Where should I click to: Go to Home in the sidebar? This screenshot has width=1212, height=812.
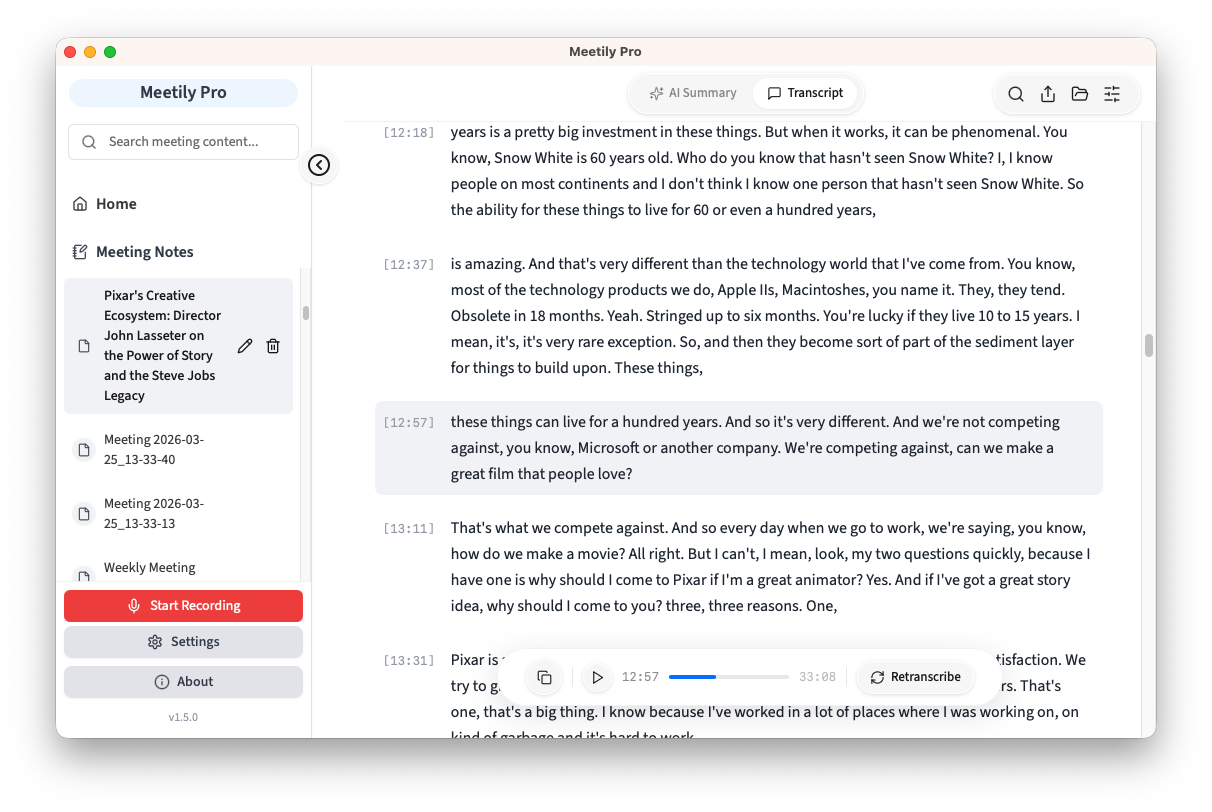[x=116, y=204]
